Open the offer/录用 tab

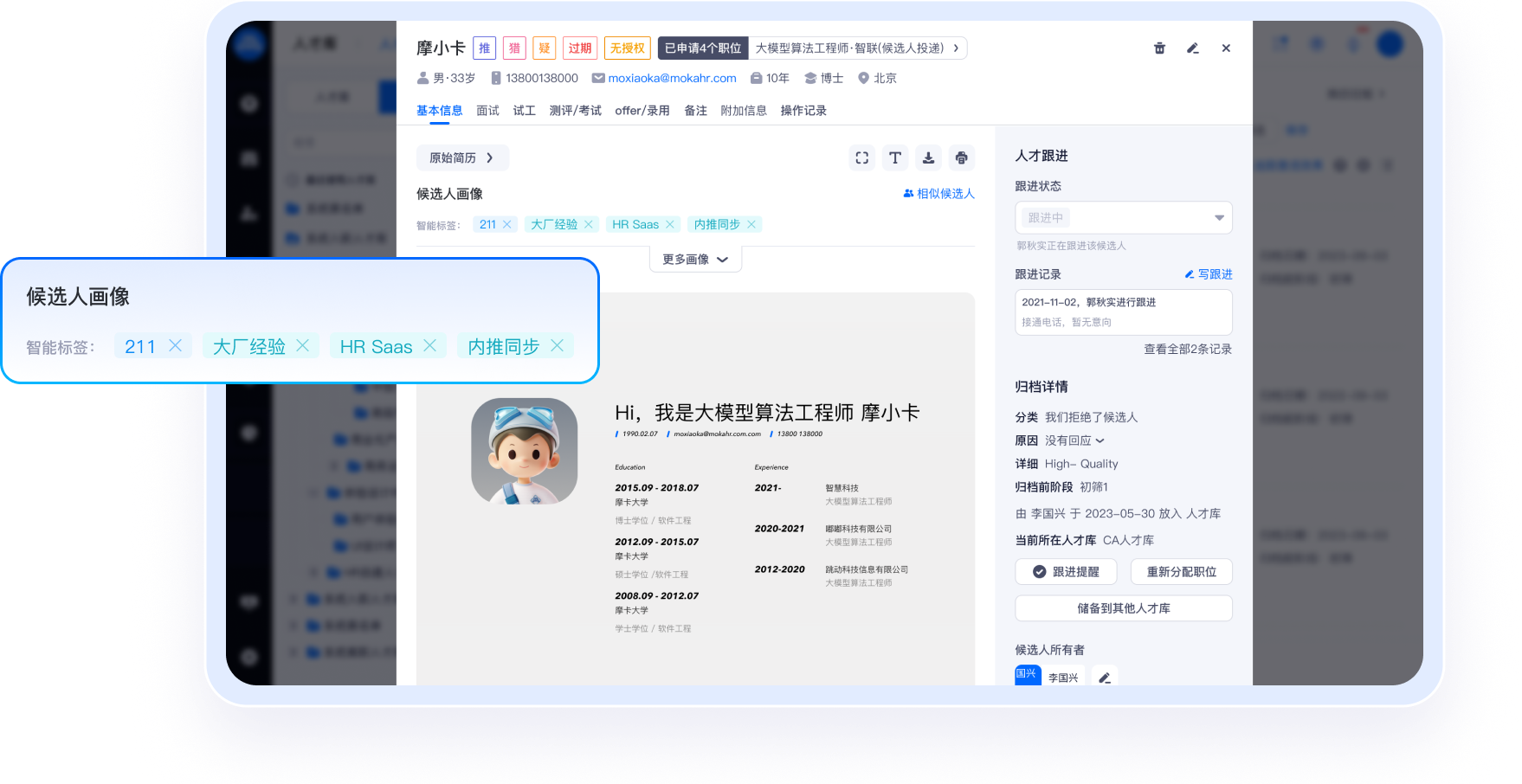pos(642,111)
